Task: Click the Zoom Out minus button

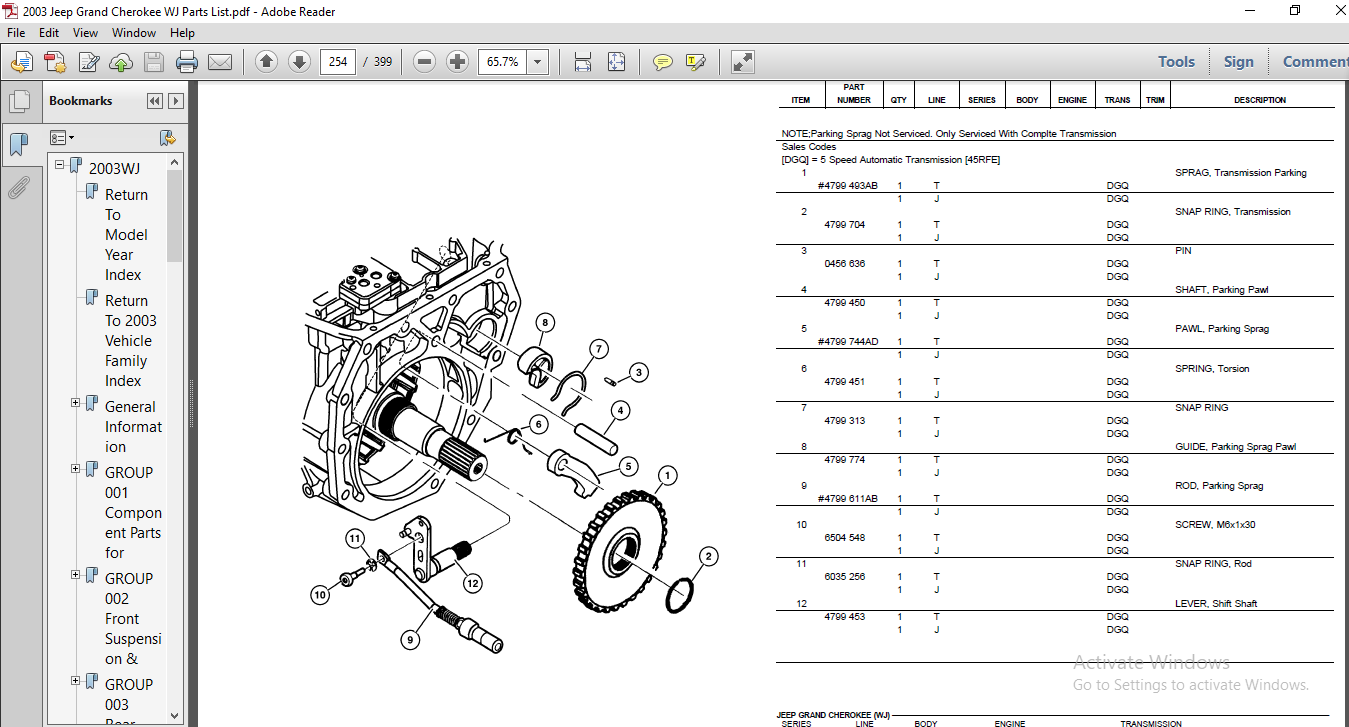Action: 424,62
